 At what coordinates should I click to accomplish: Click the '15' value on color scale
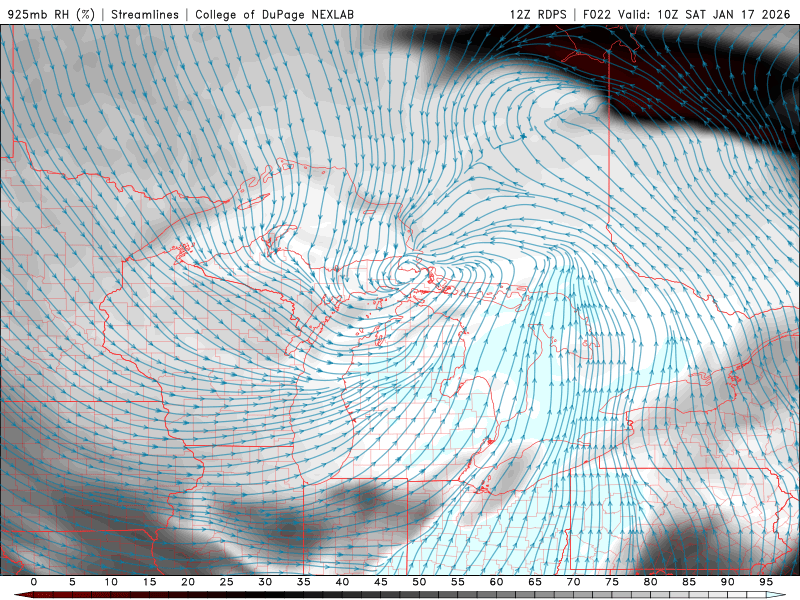pyautogui.click(x=149, y=582)
